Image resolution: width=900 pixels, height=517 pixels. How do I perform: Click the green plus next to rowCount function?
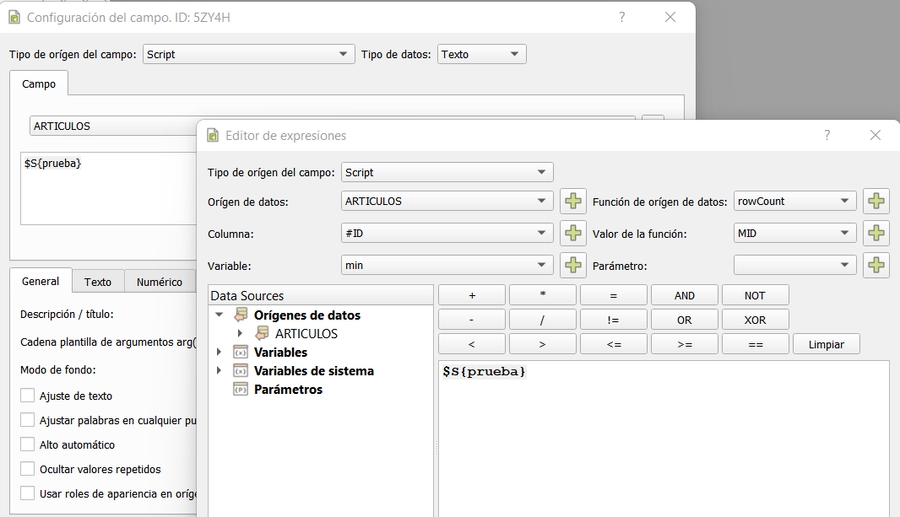(x=876, y=201)
